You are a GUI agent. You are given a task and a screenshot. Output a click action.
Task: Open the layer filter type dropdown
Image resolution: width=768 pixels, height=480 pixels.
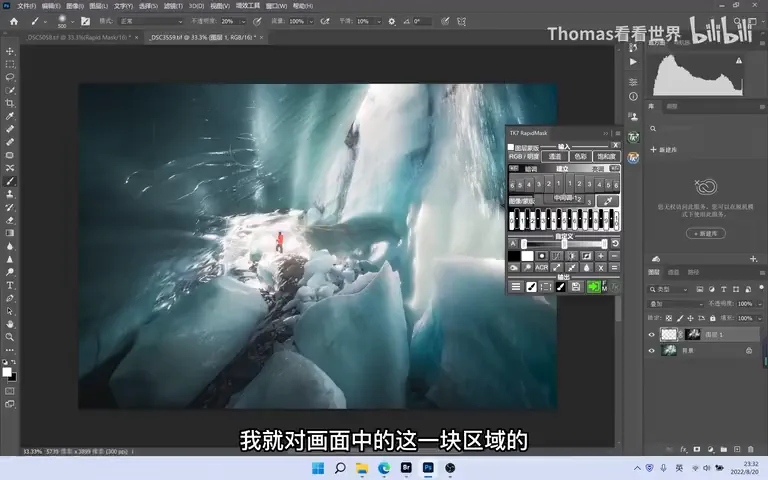(668, 289)
